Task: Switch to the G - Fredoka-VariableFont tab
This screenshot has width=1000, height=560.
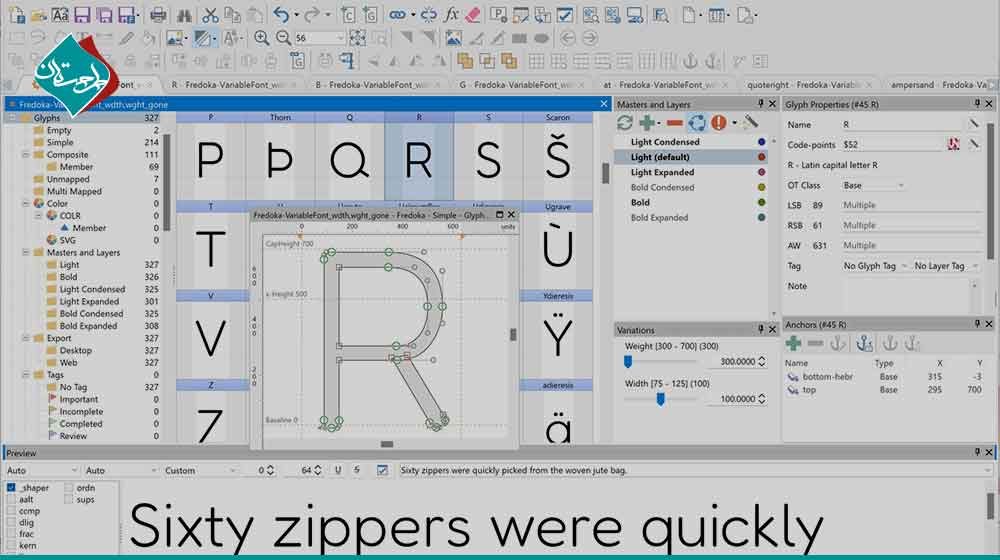Action: pos(522,84)
